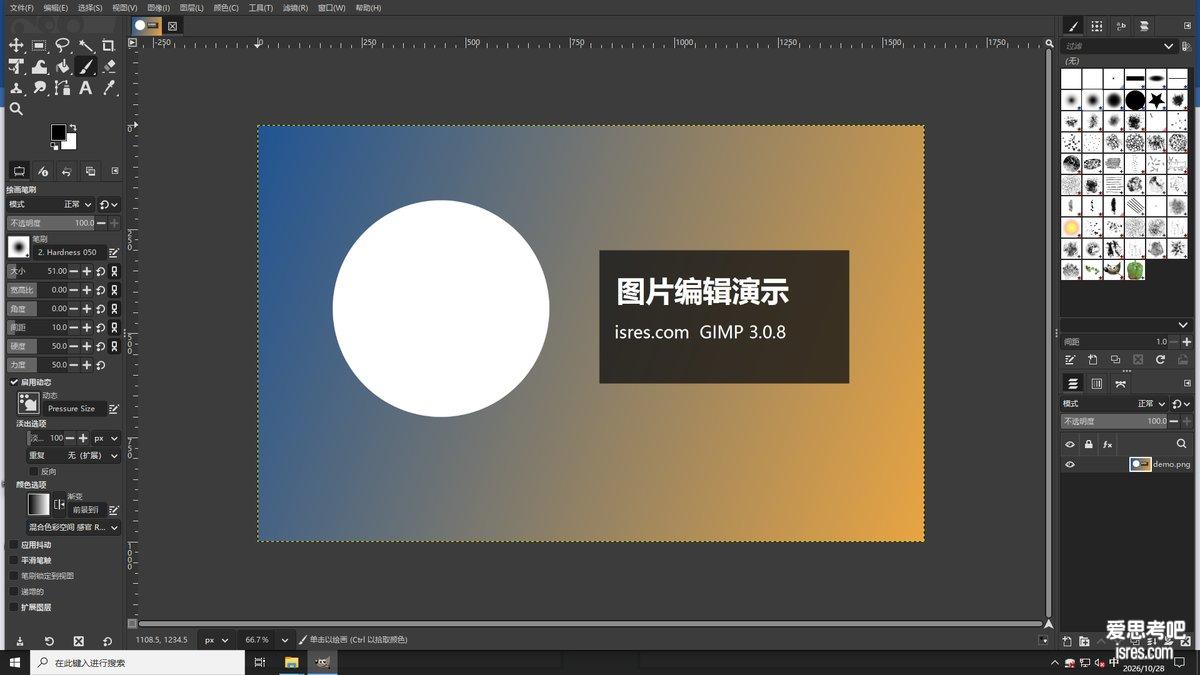Select the Fuzzy Select magic wand tool
The height and width of the screenshot is (675, 1200).
(x=86, y=45)
